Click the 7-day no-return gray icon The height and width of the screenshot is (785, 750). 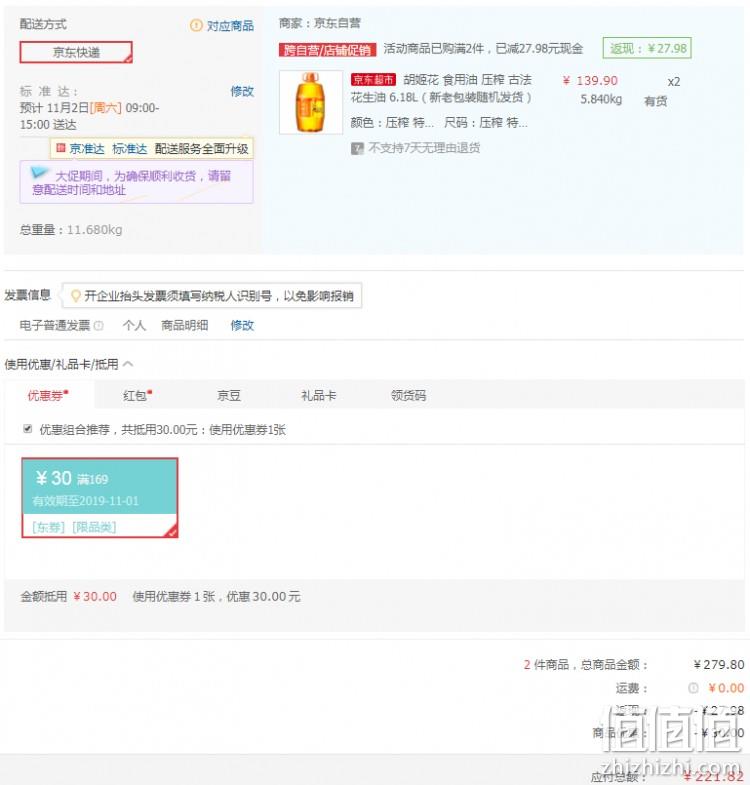coord(357,148)
